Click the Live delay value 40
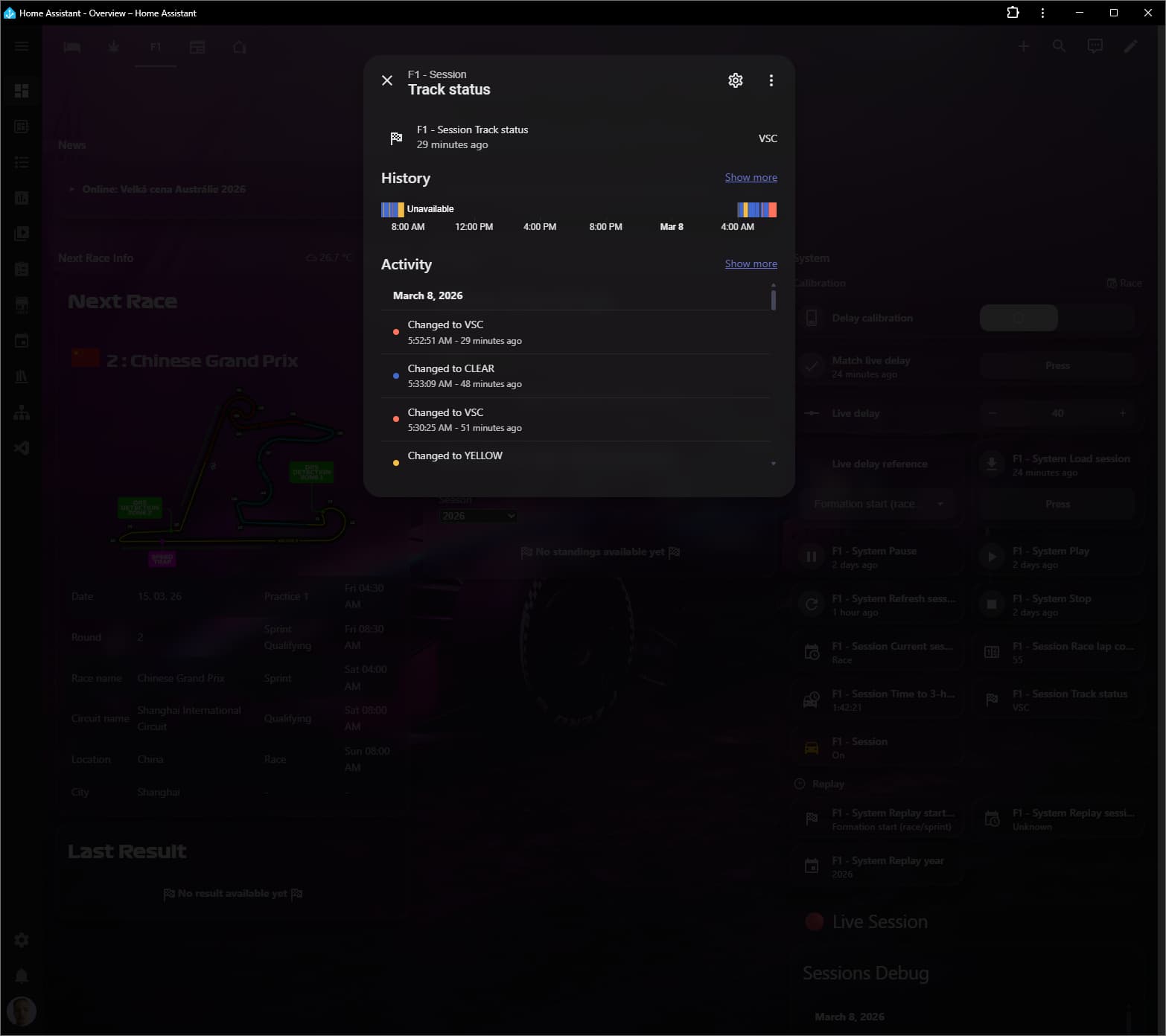The height and width of the screenshot is (1036, 1166). coord(1057,413)
